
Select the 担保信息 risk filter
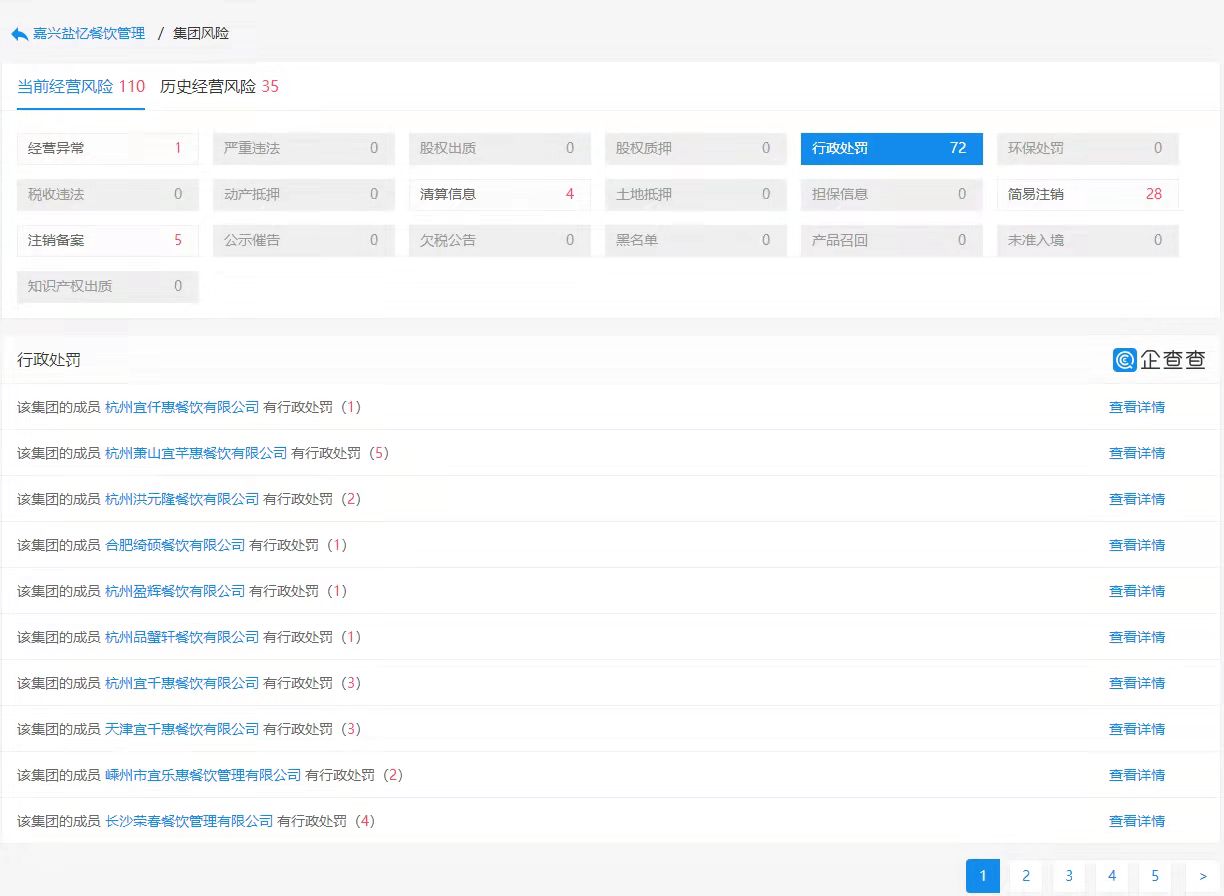pyautogui.click(x=892, y=195)
